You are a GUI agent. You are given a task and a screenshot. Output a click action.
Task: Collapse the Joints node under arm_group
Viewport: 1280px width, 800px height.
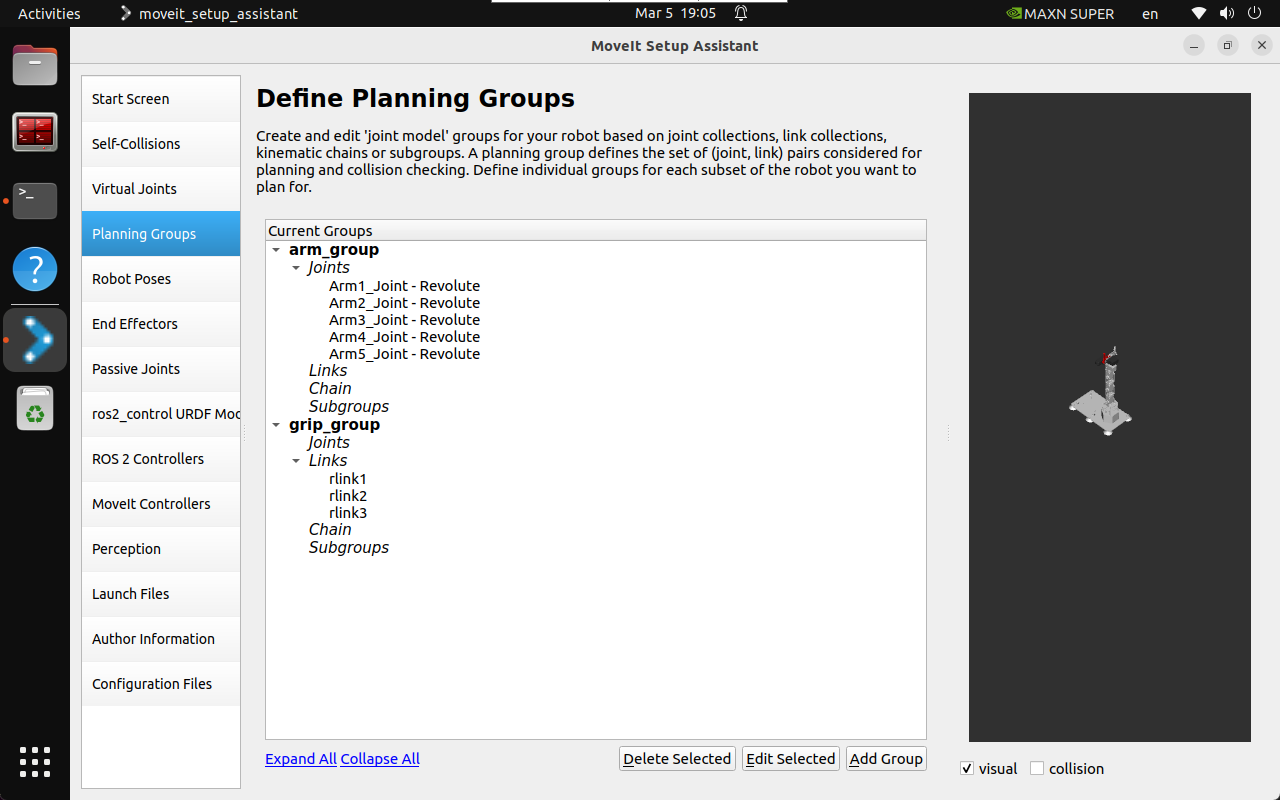[x=296, y=268]
